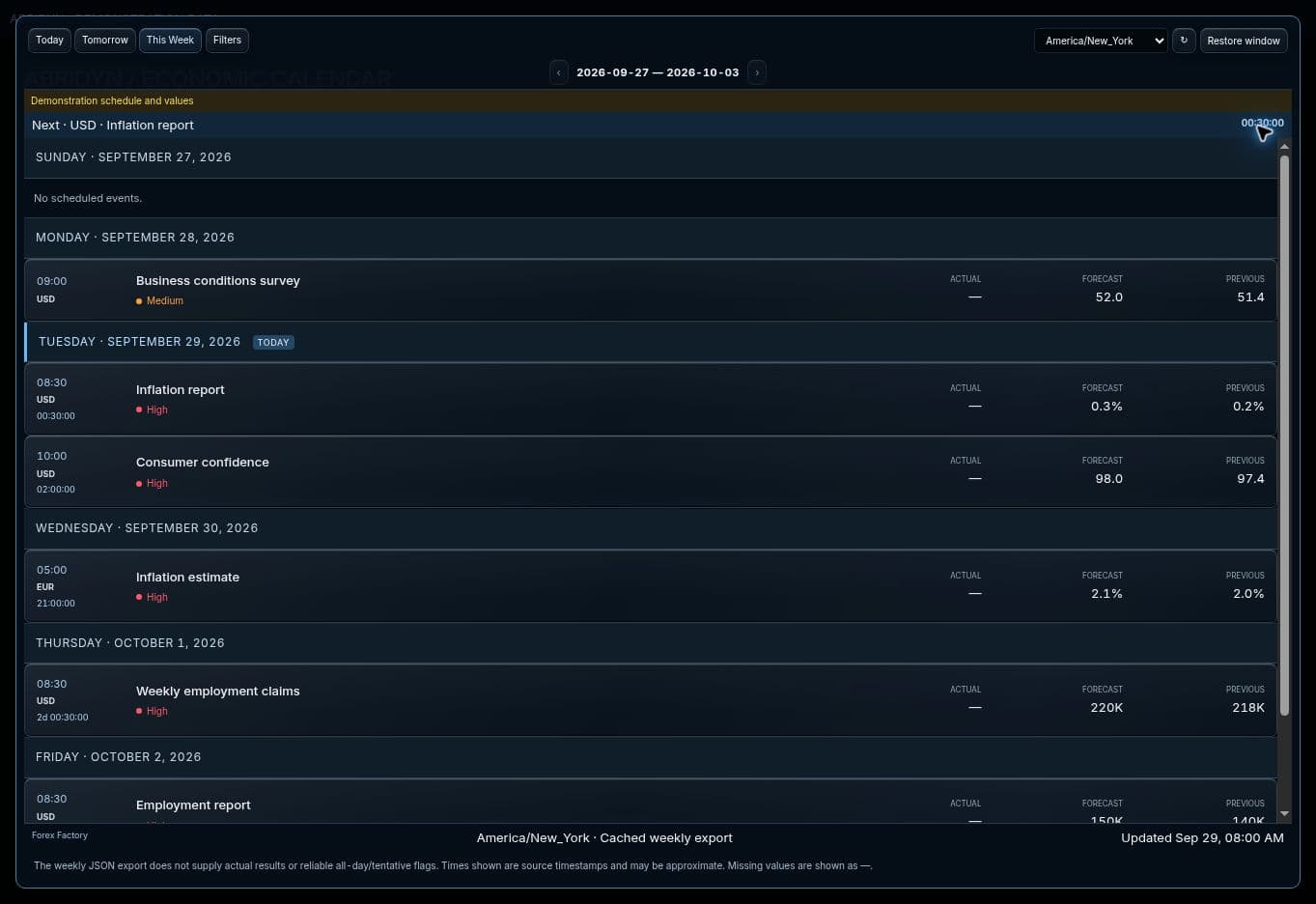Image resolution: width=1316 pixels, height=904 pixels.
Task: Click America/New_York · Cached weekly export status
Action: [x=604, y=838]
